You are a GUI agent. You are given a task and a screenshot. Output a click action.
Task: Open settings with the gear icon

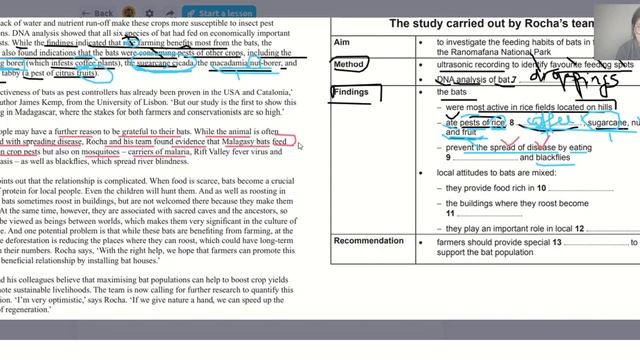149,13
